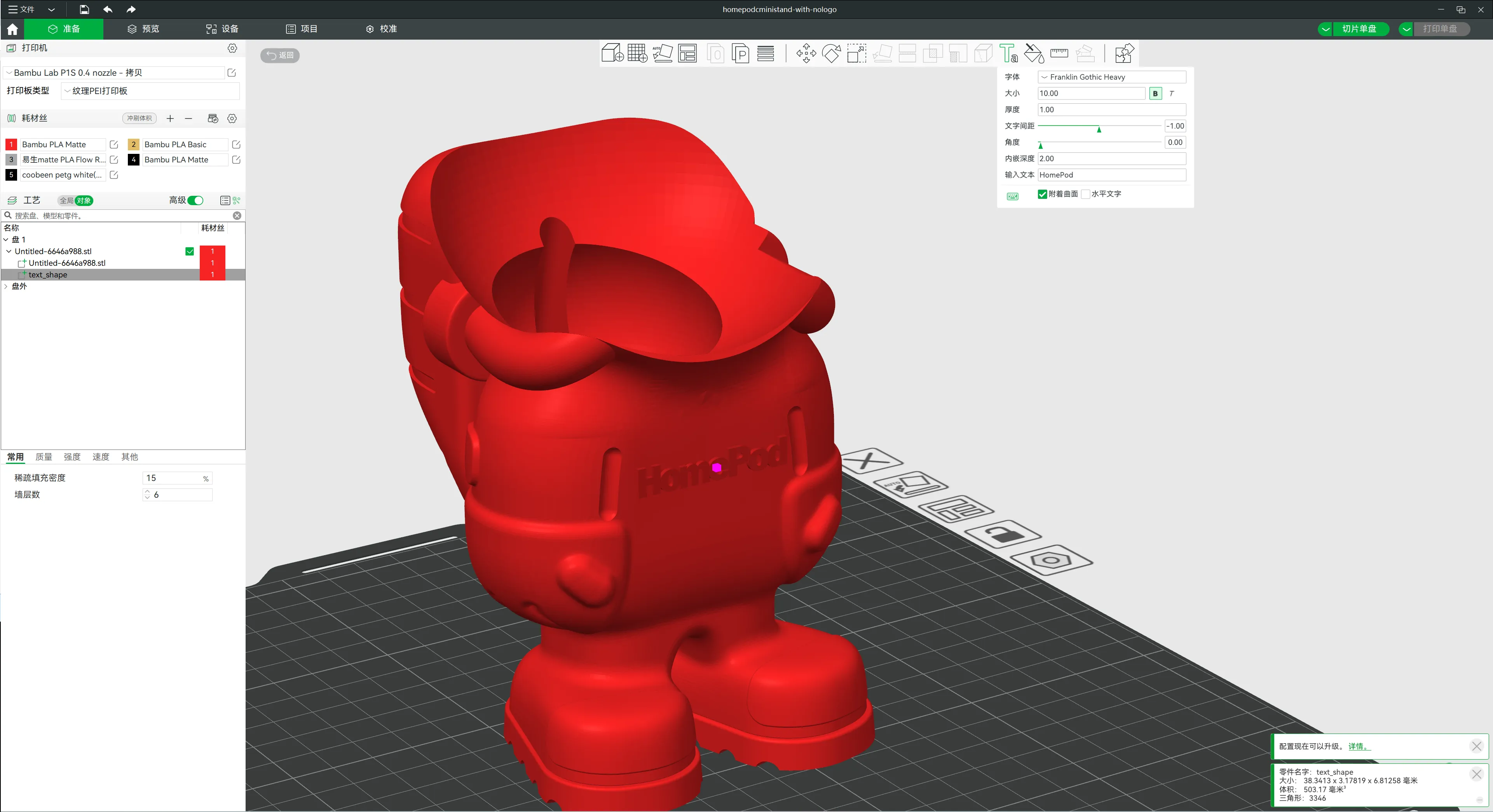
Task: Collapse the Untitled-6646a988.stl parent object
Action: coord(9,251)
